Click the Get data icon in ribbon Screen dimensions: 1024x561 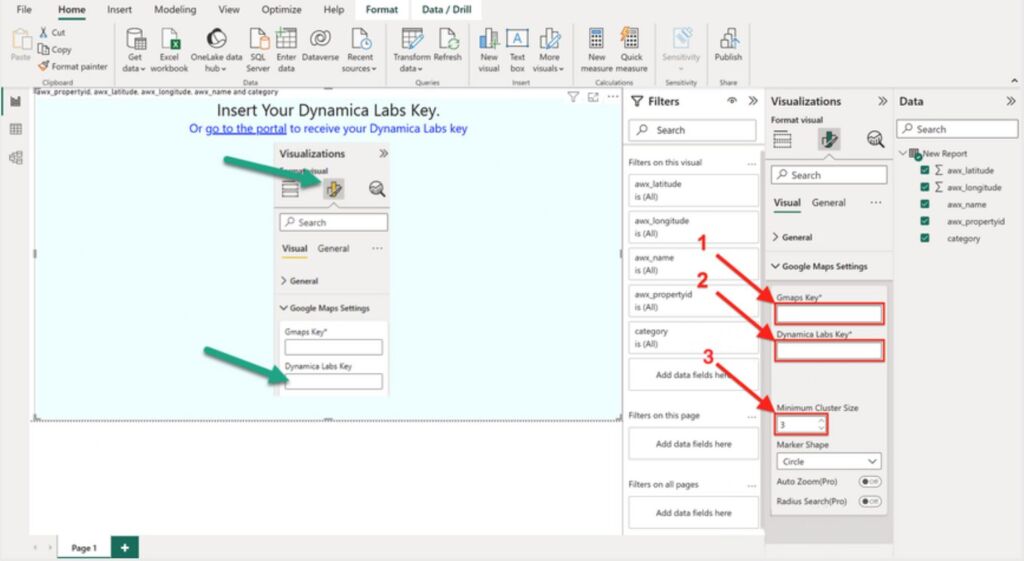(x=136, y=40)
